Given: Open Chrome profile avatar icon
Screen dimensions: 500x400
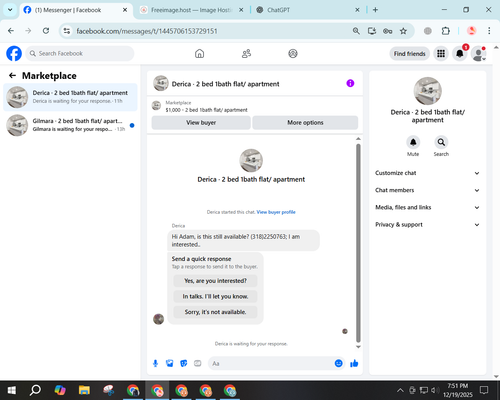Looking at the screenshot, I should pyautogui.click(x=471, y=31).
